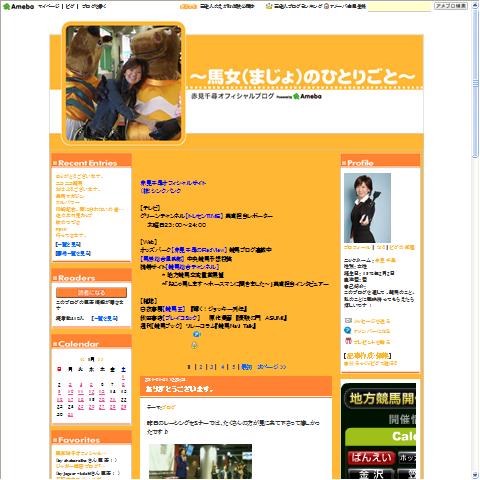Click the vertical scrollbar up arrow
This screenshot has width=480, height=480.
tap(476, 5)
